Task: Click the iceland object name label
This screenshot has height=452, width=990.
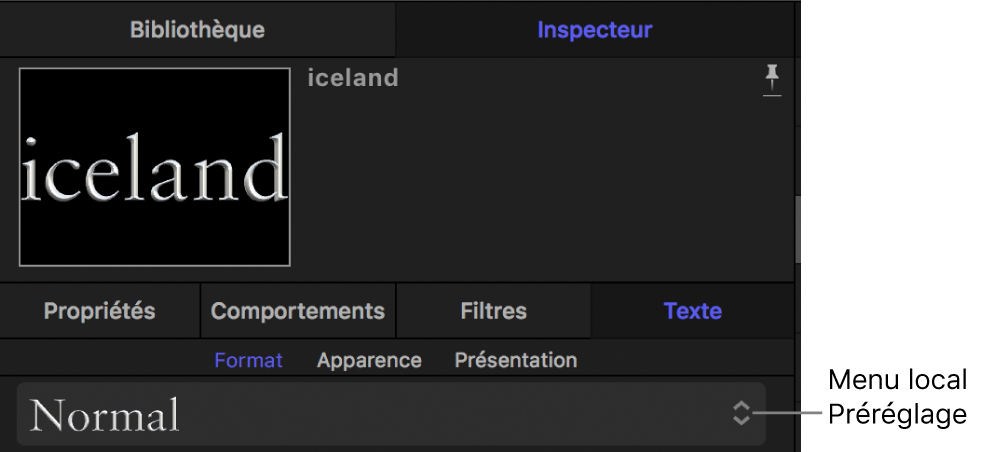Action: 353,78
